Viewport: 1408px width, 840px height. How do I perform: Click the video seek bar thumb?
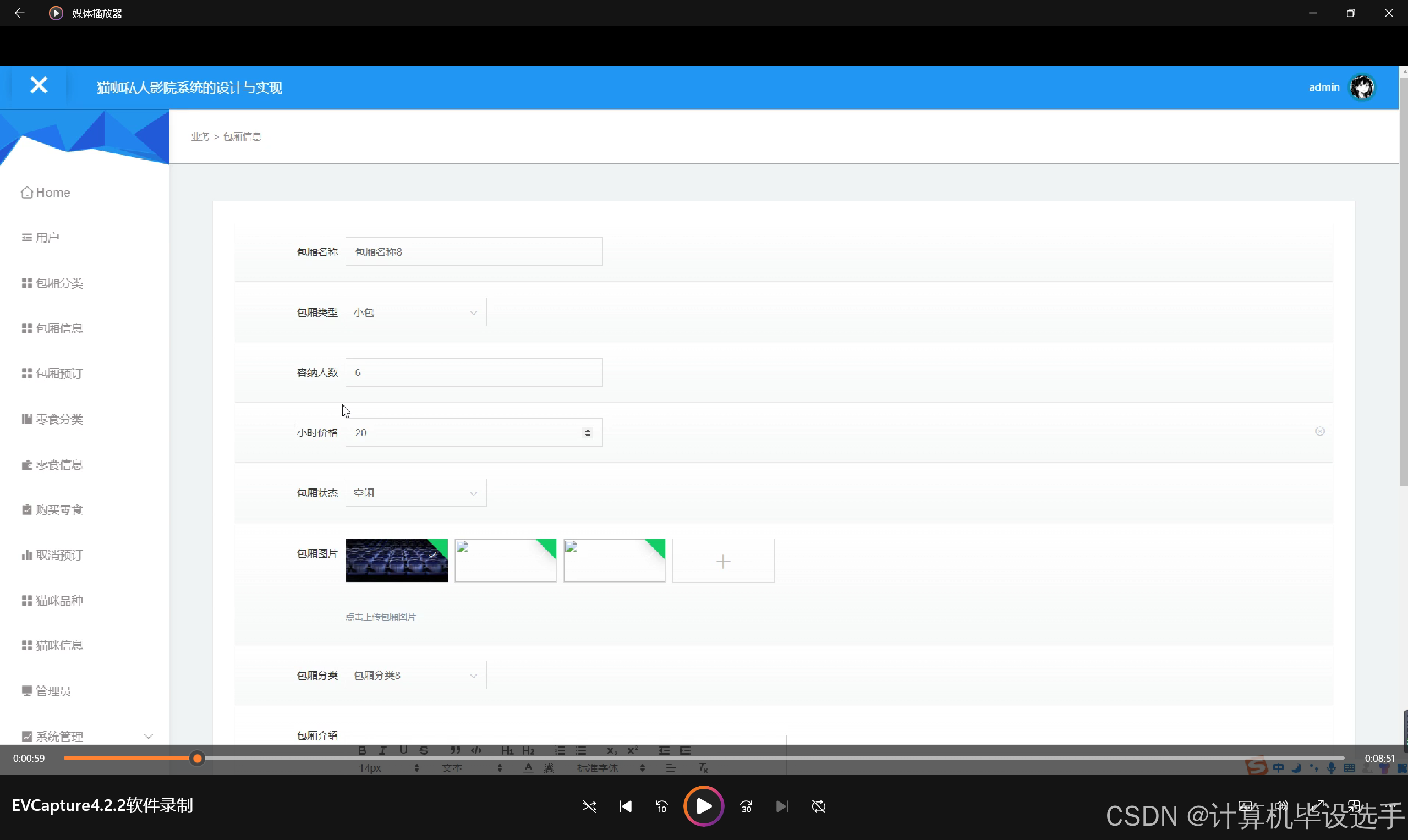(x=197, y=759)
